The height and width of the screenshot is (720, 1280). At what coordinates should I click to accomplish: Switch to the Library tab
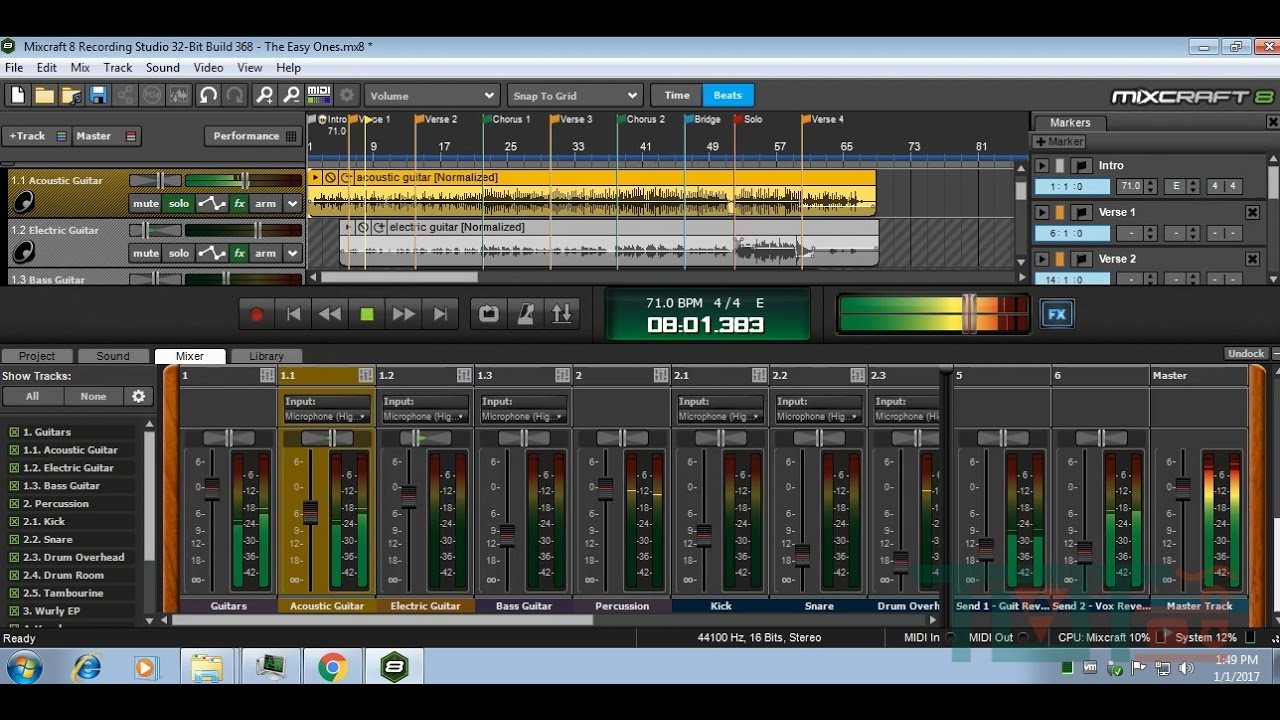pyautogui.click(x=266, y=356)
